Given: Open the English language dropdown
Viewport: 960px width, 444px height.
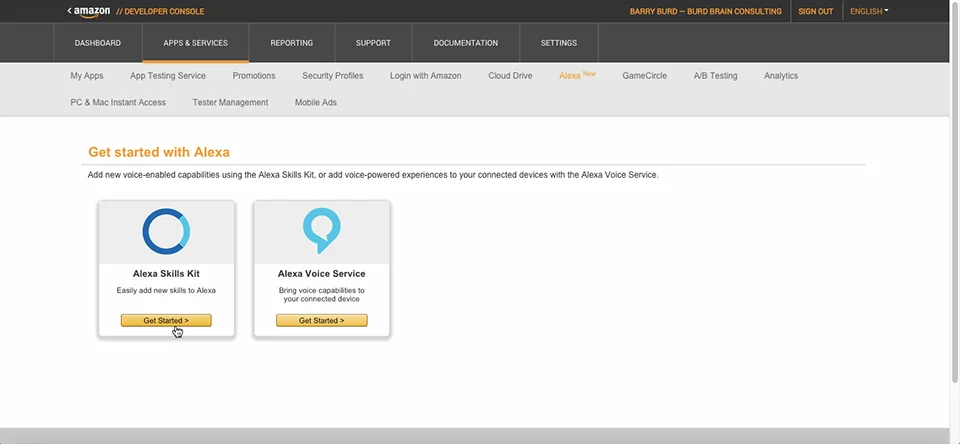Looking at the screenshot, I should coord(869,11).
